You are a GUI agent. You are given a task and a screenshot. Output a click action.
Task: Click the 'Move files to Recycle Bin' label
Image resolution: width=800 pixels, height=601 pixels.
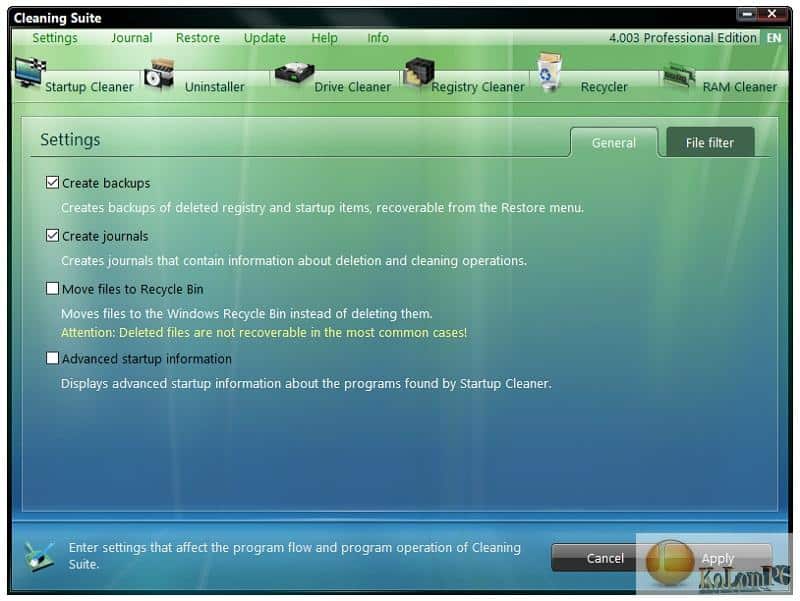(x=133, y=289)
